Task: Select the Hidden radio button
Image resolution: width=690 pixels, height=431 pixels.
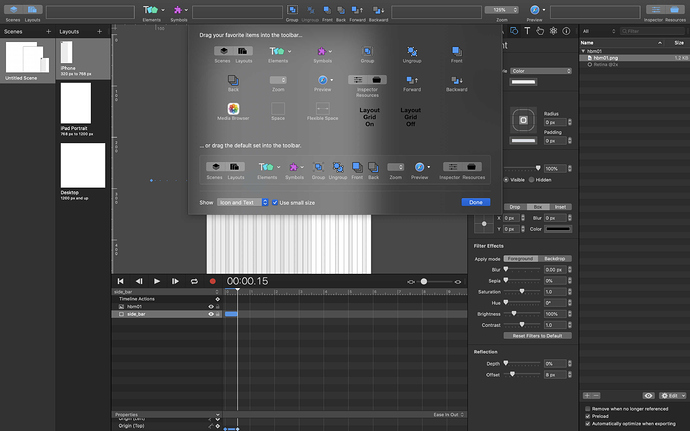Action: click(532, 180)
